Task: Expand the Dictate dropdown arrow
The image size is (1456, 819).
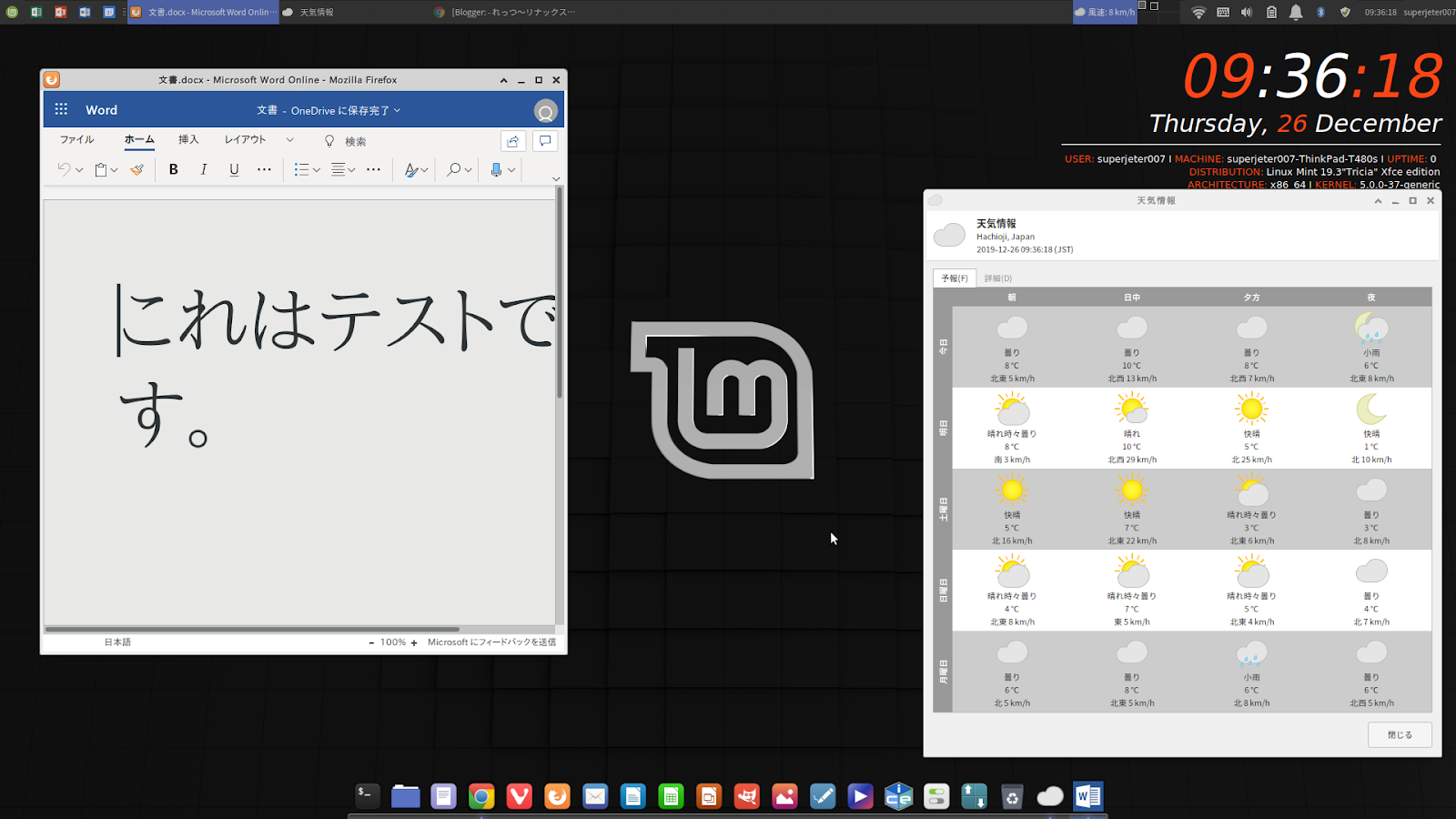Action: pos(511,170)
